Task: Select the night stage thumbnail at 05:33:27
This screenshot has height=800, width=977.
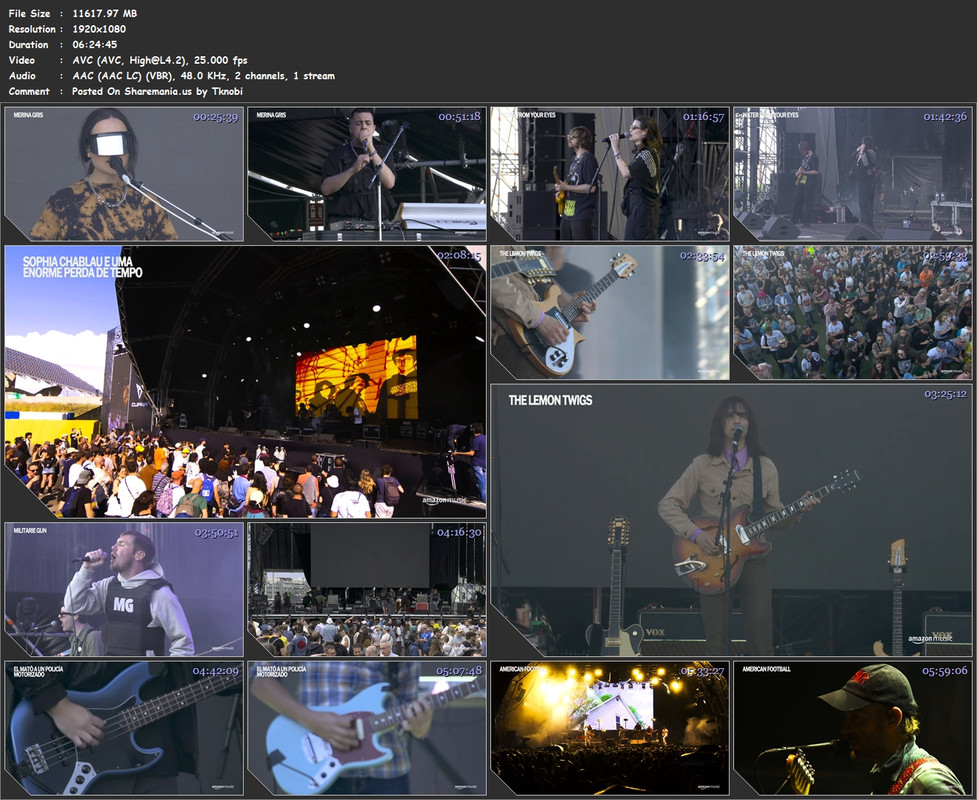Action: [x=610, y=728]
